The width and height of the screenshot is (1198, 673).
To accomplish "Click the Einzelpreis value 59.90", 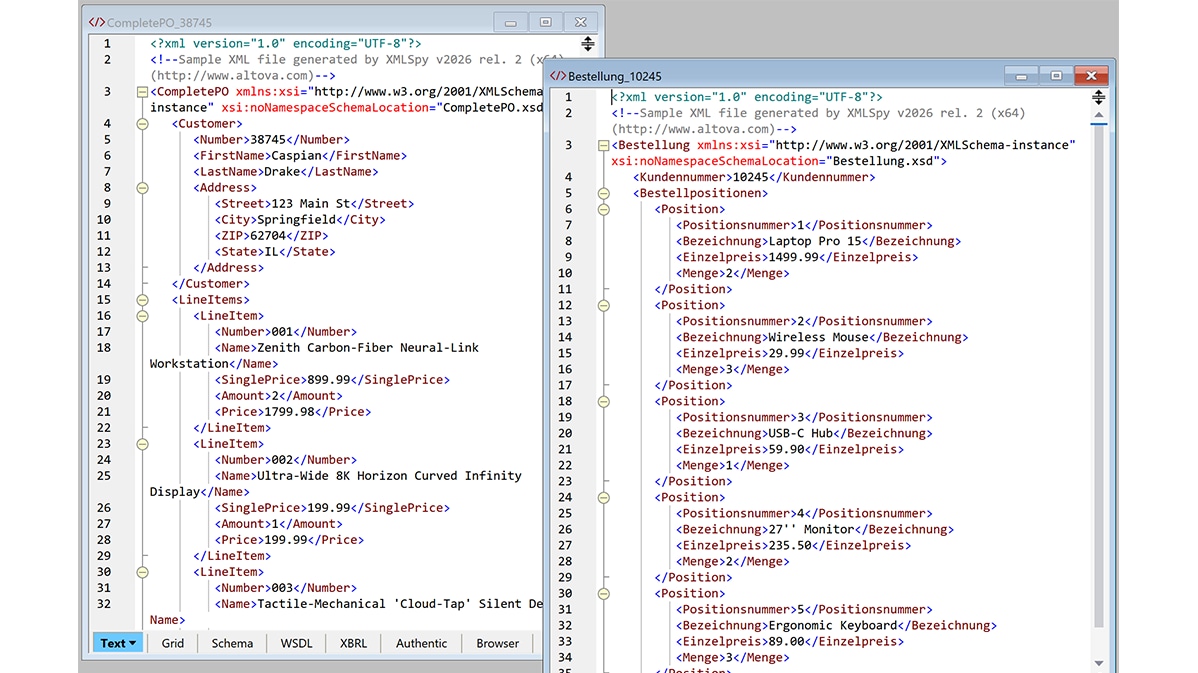I will coord(786,450).
